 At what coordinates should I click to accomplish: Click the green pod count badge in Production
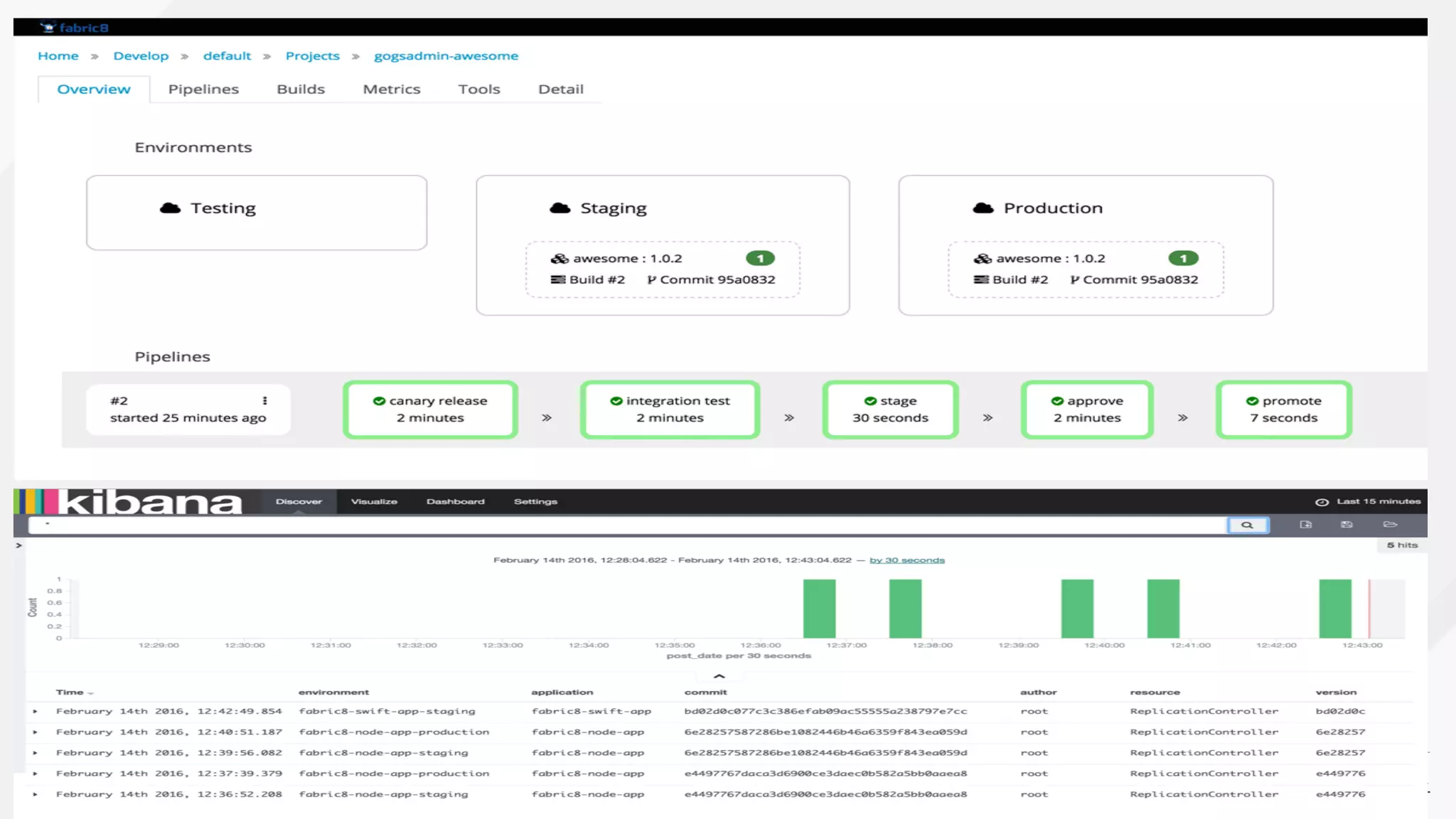(x=1183, y=259)
